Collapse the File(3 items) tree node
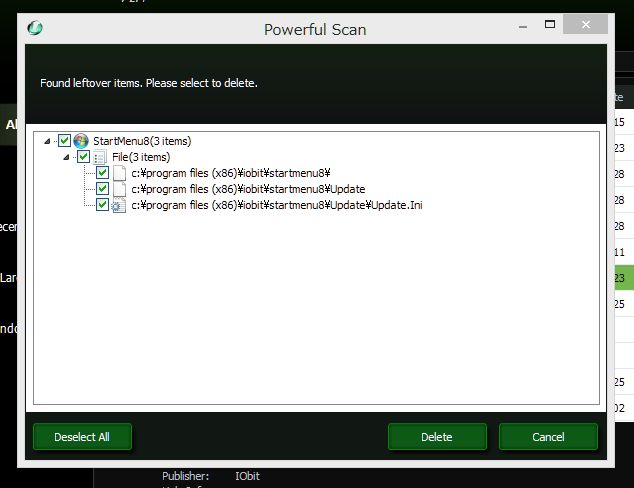The image size is (634, 488). [x=66, y=157]
